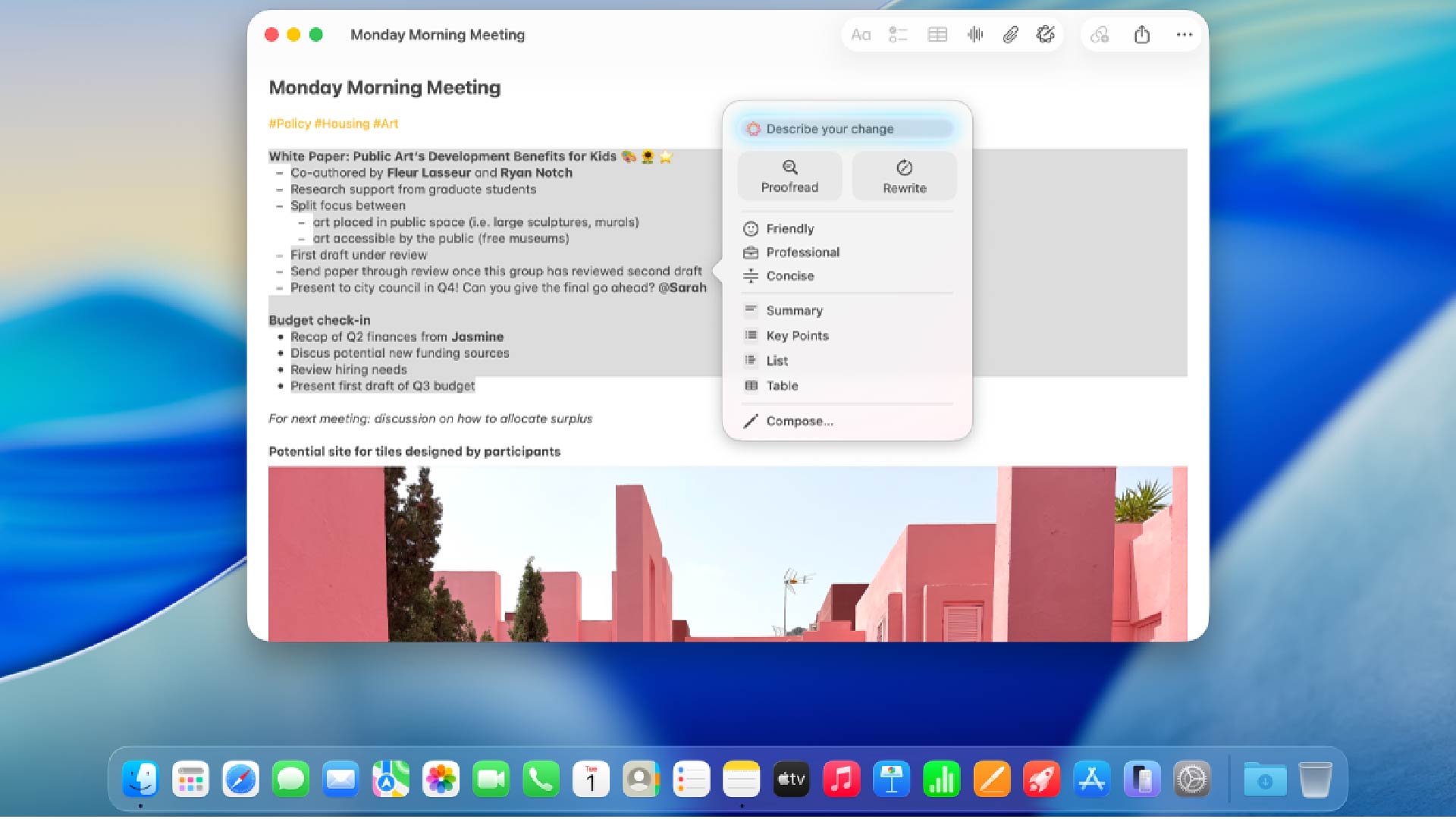
Task: Convert selection to a Table
Action: pyautogui.click(x=782, y=385)
